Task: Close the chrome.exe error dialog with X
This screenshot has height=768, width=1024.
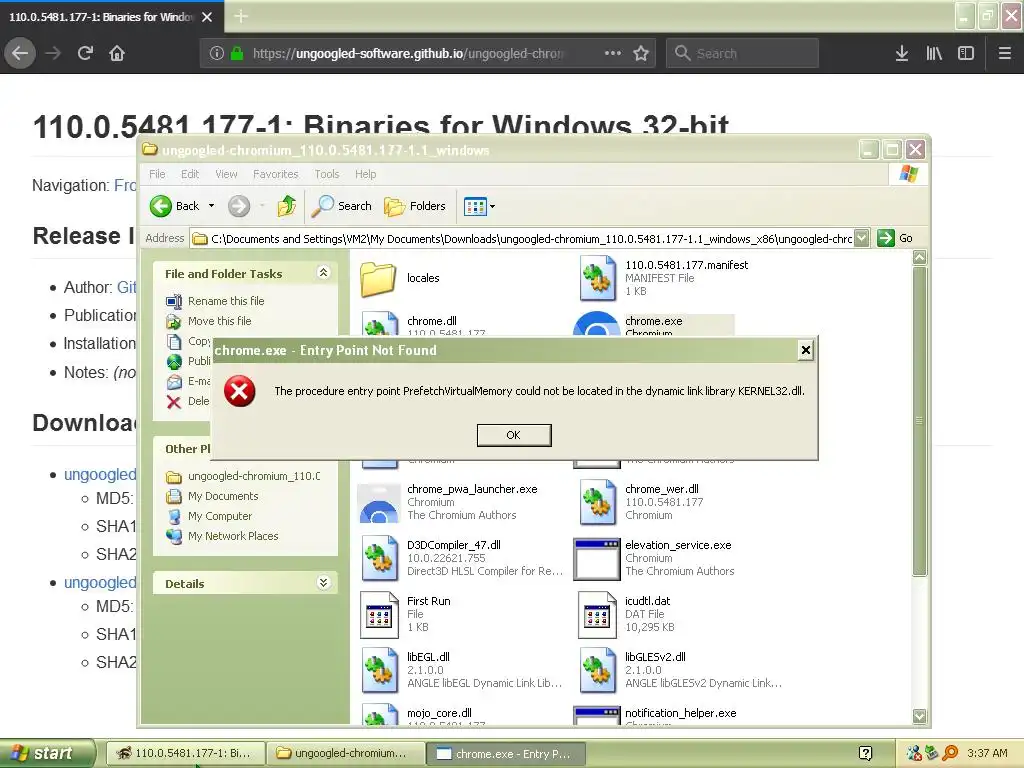Action: (x=806, y=351)
